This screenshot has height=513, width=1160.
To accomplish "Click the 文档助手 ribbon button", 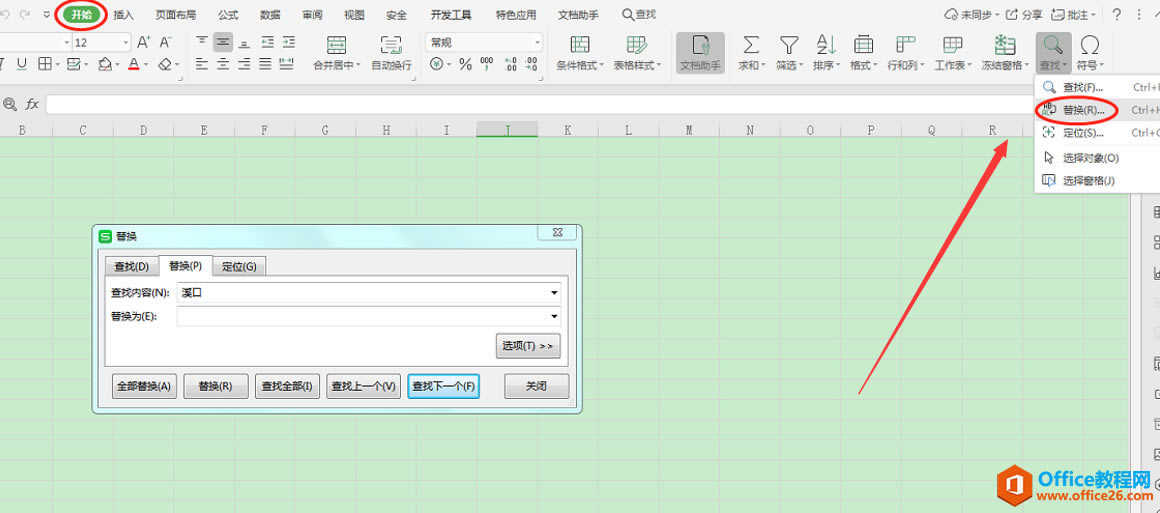I will 700,53.
